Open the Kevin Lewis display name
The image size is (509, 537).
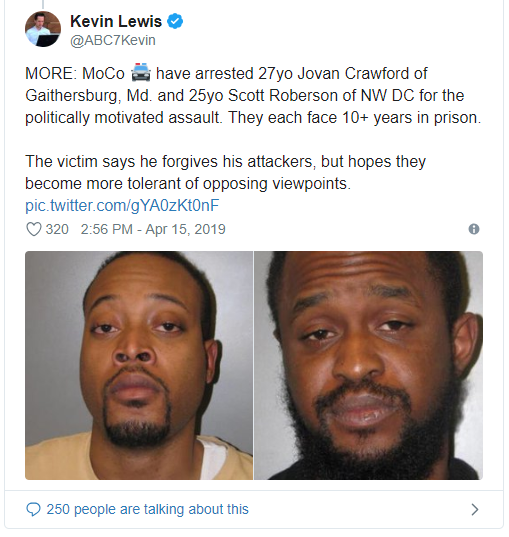tap(116, 21)
